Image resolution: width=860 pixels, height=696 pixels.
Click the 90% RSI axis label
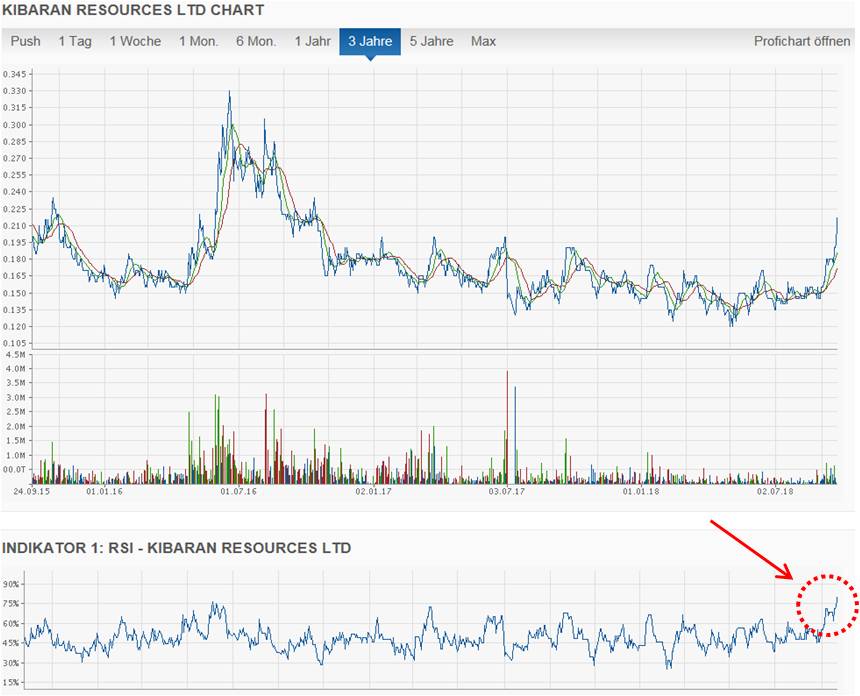pos(11,584)
